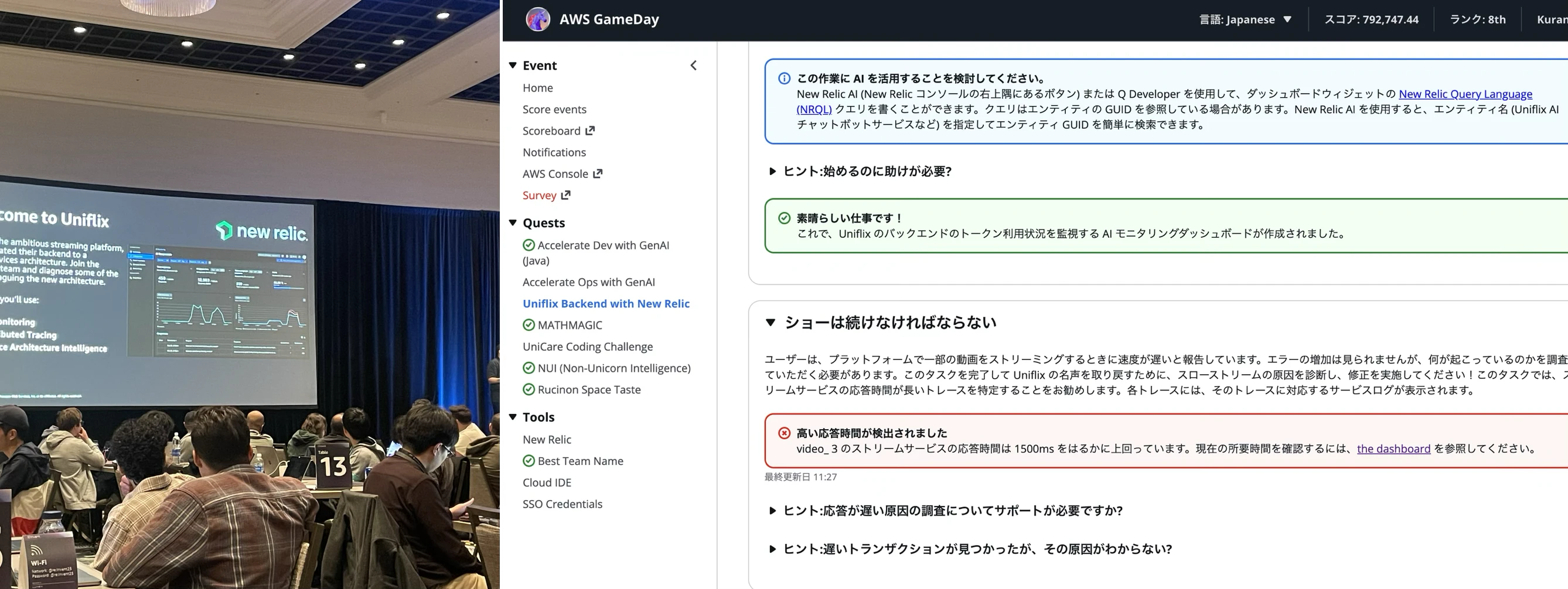Collapse the Tools navigation section

click(x=513, y=417)
